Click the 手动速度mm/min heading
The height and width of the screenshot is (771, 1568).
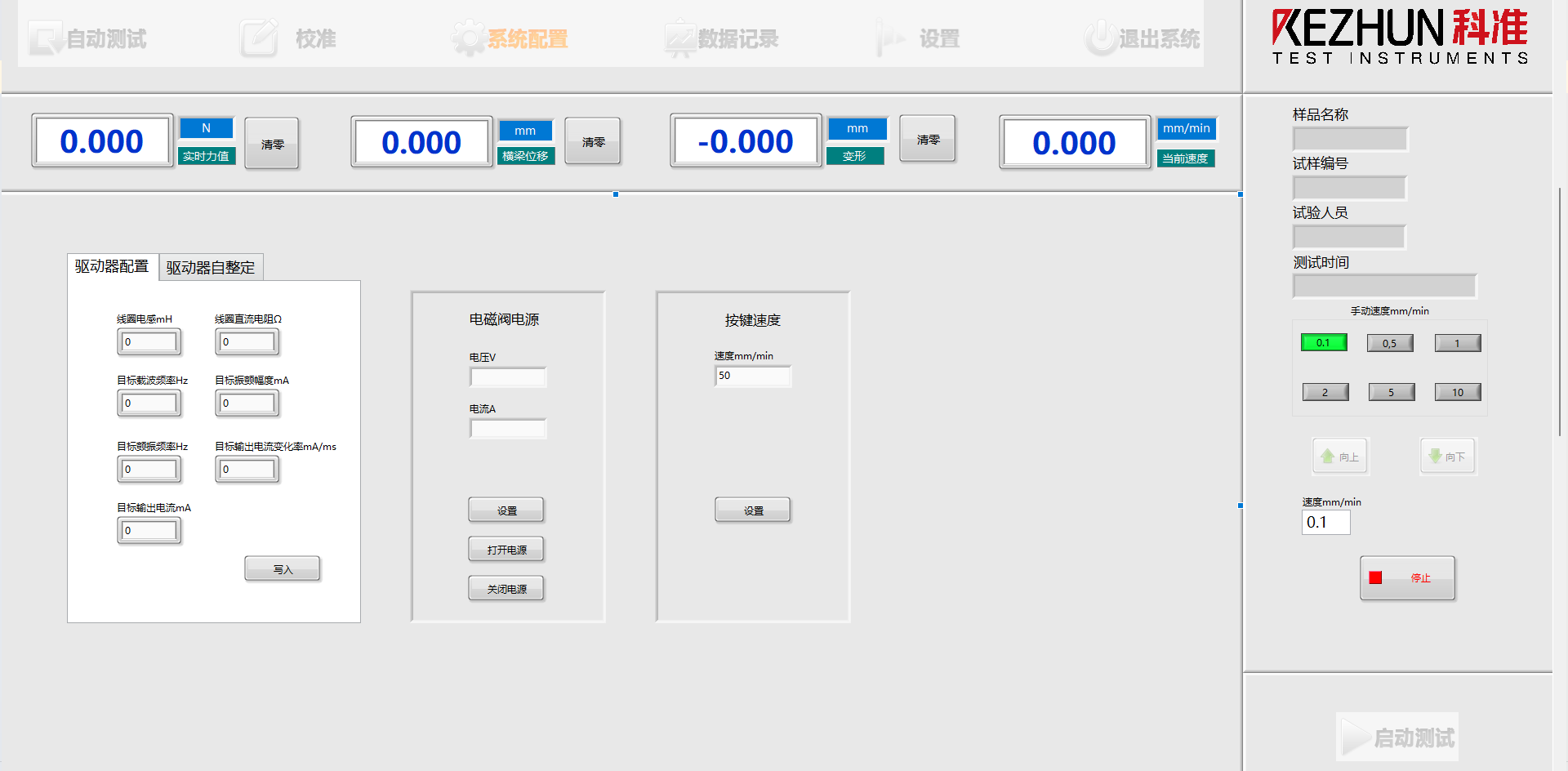pyautogui.click(x=1389, y=311)
